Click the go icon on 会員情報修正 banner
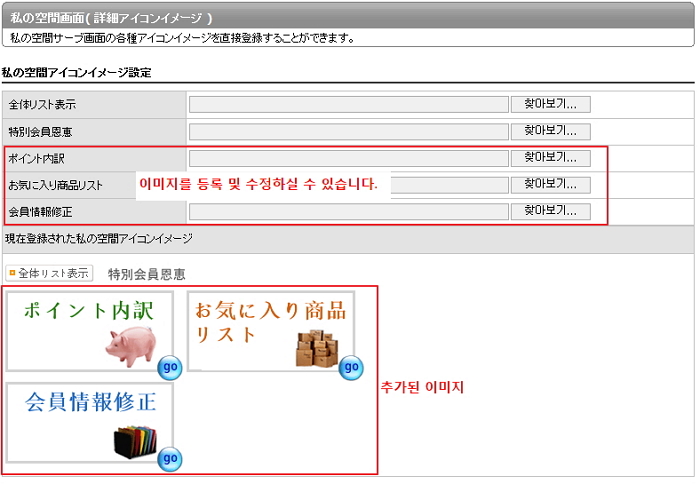Image resolution: width=700 pixels, height=484 pixels. pos(170,458)
